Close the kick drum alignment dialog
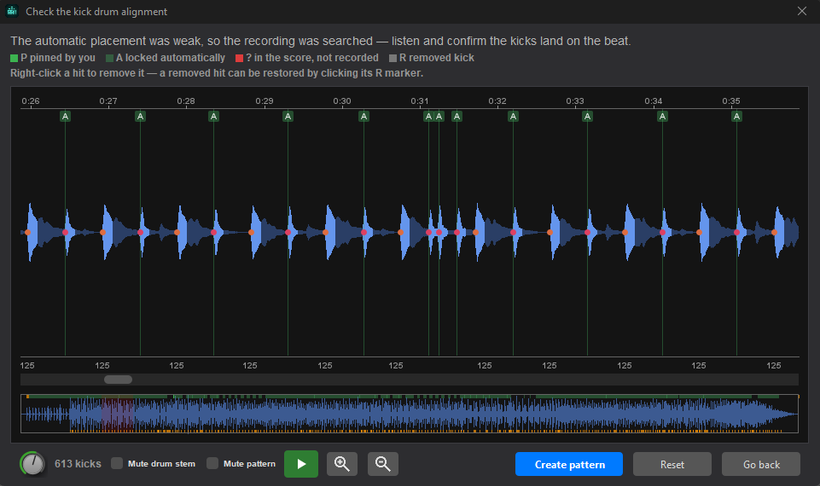This screenshot has height=486, width=820. pyautogui.click(x=802, y=11)
